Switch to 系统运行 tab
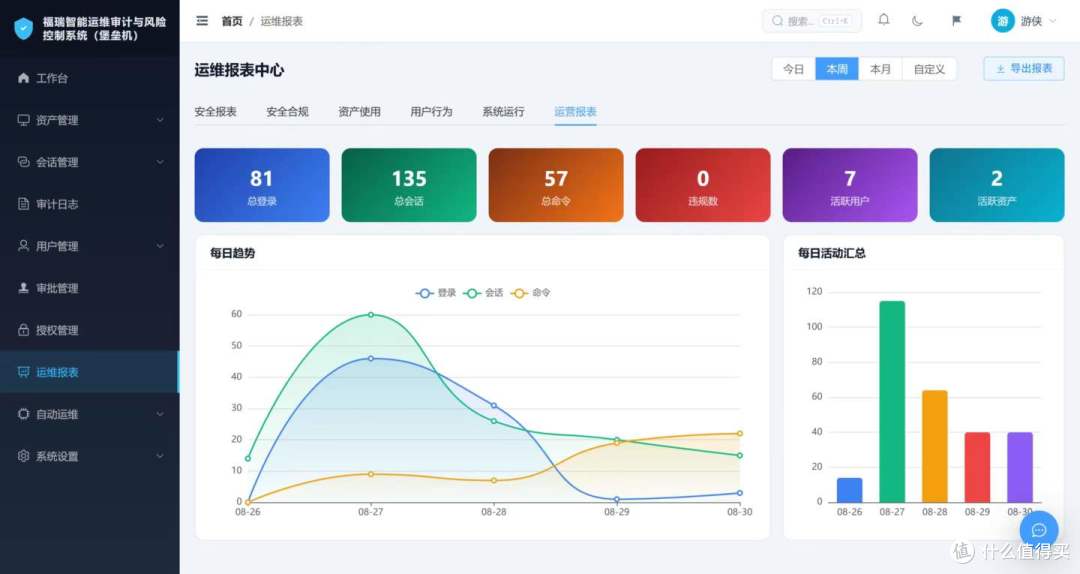This screenshot has width=1080, height=574. (503, 112)
